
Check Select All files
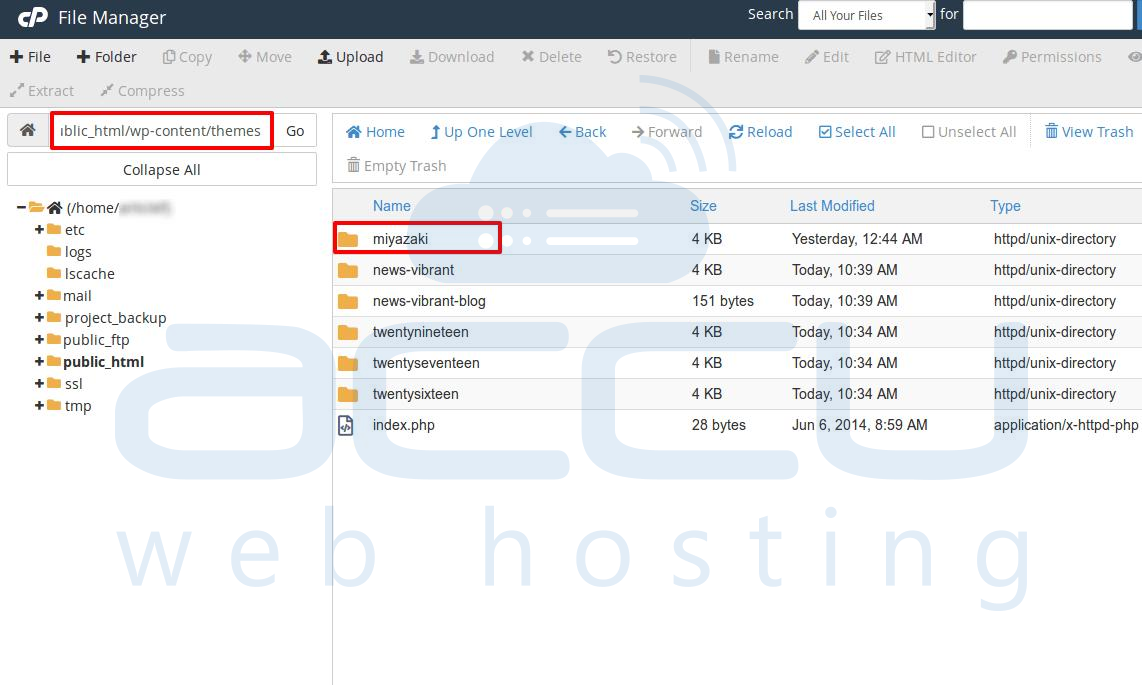[x=857, y=132]
